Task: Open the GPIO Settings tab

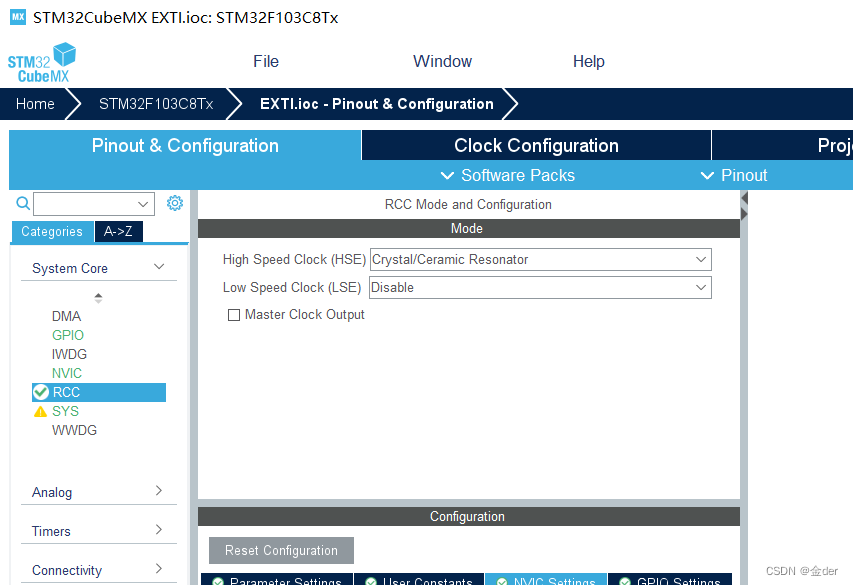Action: 670,580
